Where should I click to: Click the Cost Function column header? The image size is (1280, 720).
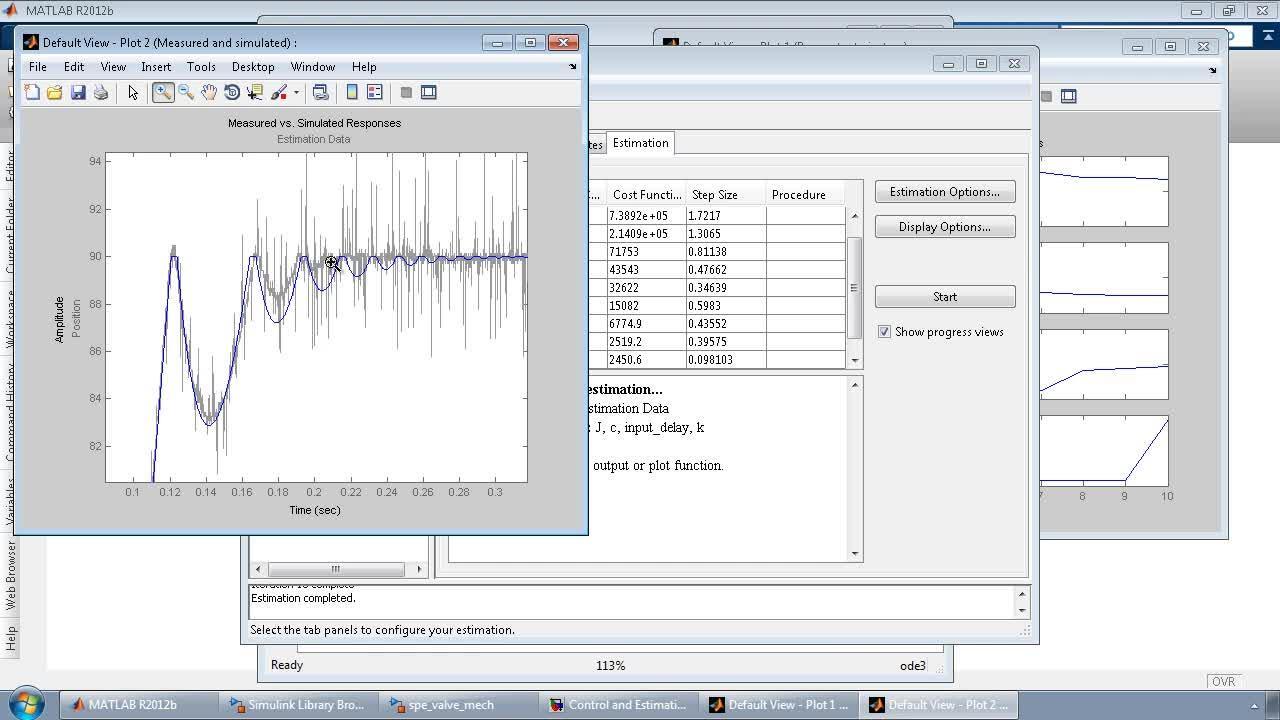pos(646,195)
